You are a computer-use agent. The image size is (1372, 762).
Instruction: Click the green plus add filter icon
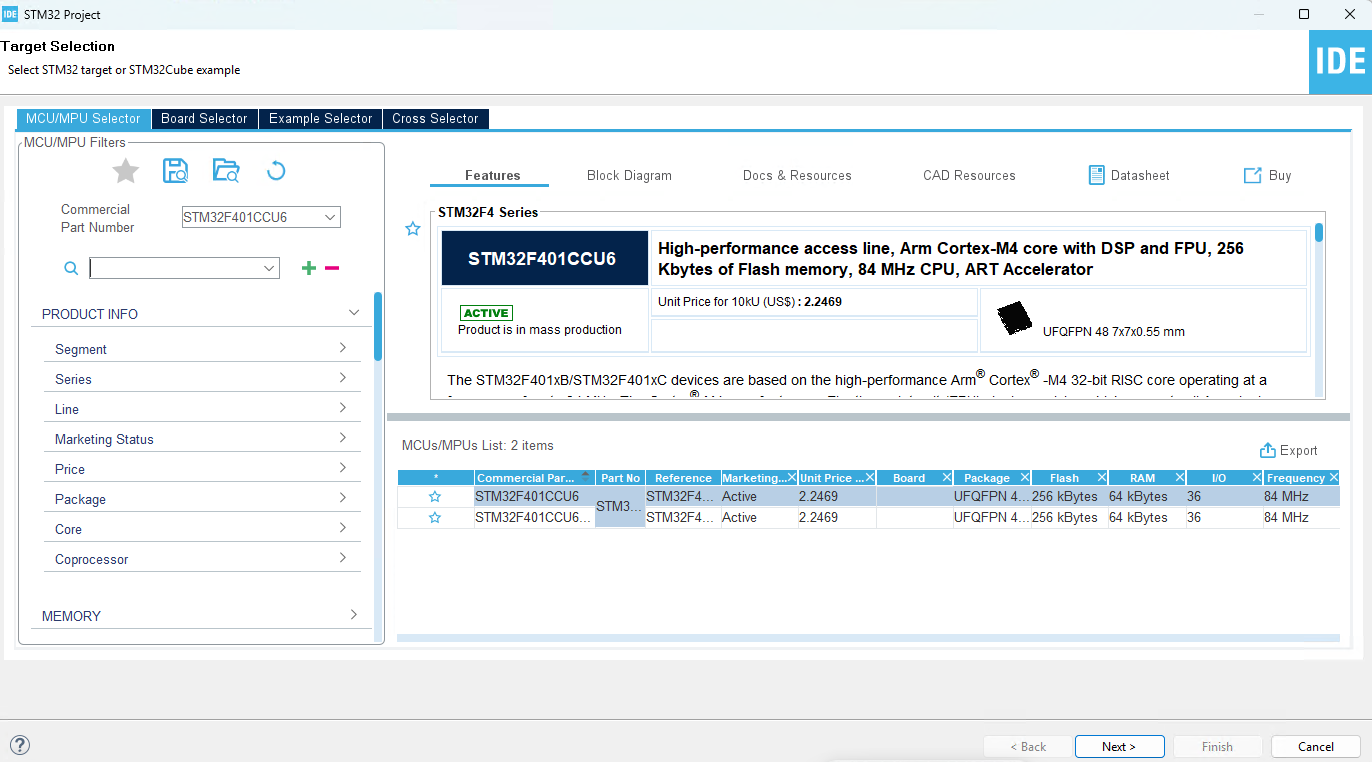[x=308, y=268]
